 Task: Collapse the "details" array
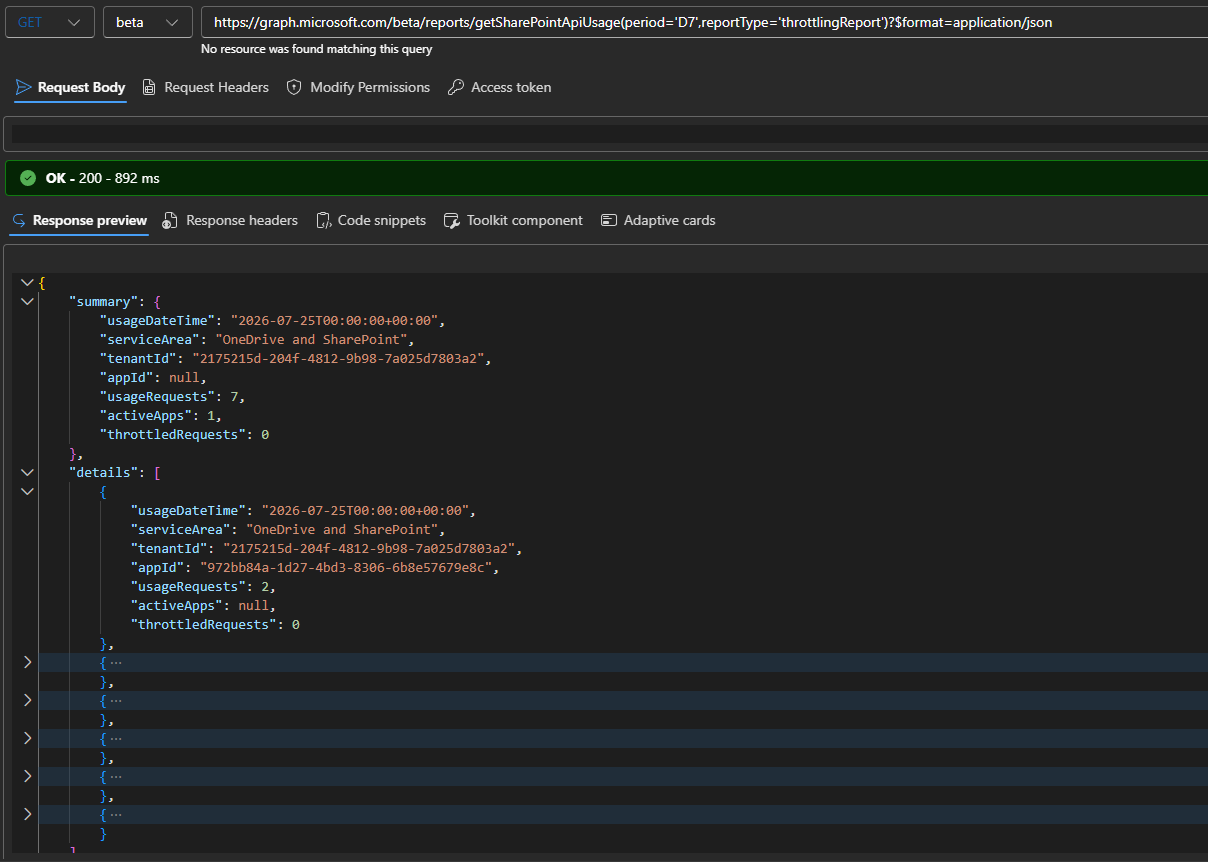(27, 472)
